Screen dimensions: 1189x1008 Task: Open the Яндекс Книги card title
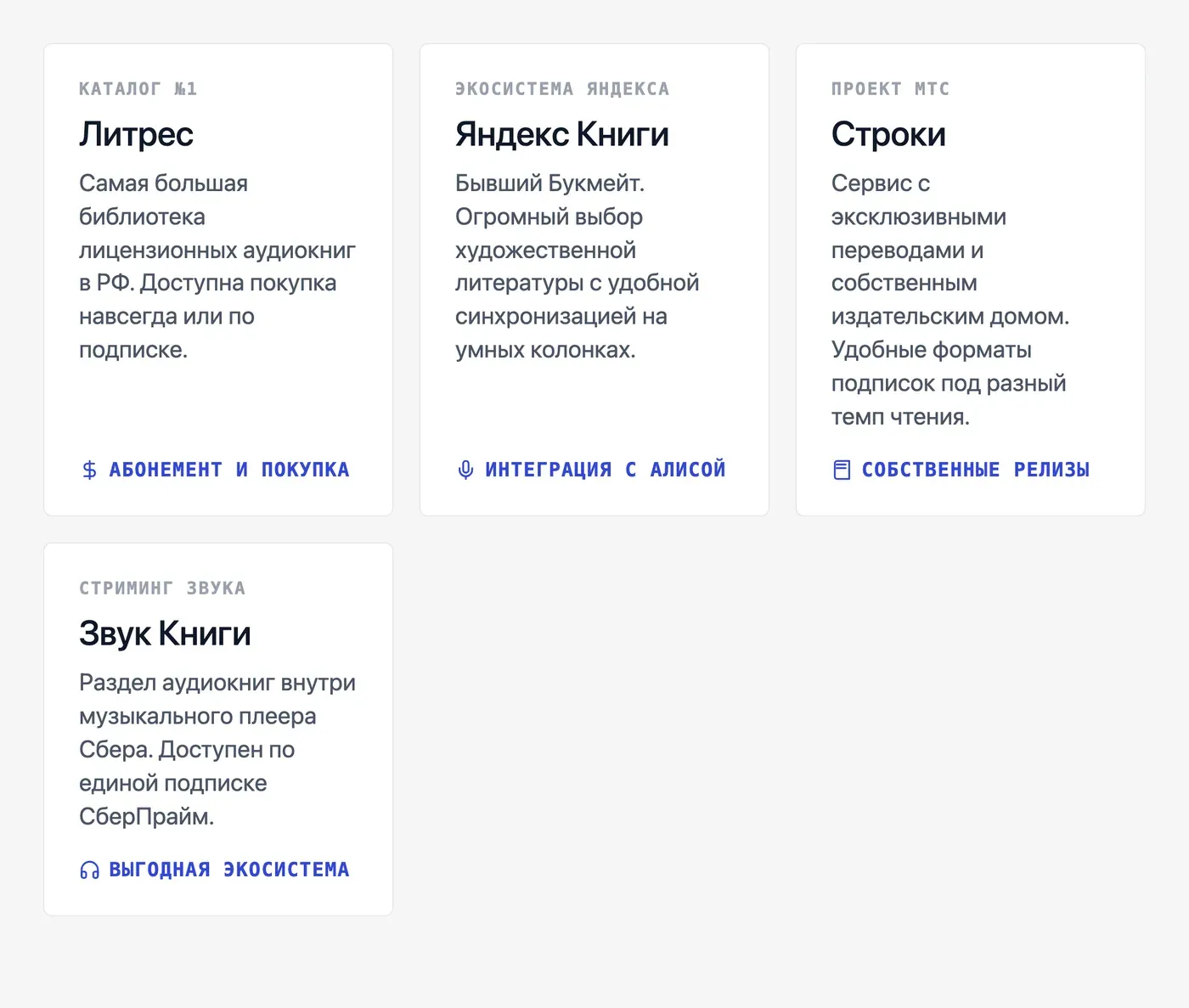pyautogui.click(x=562, y=134)
